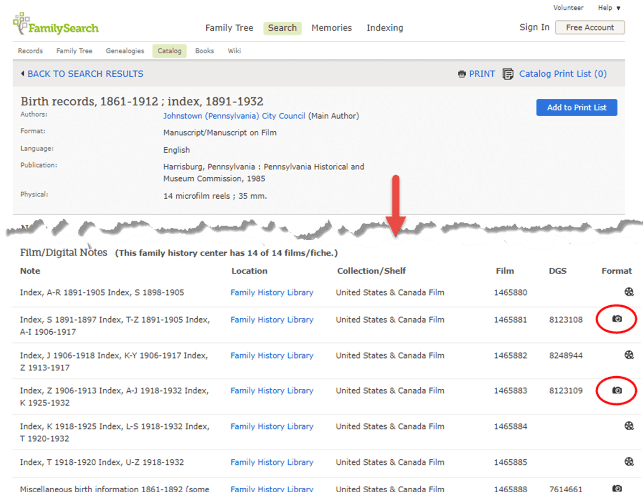Click Family History Library link for film 1465882

(x=271, y=355)
